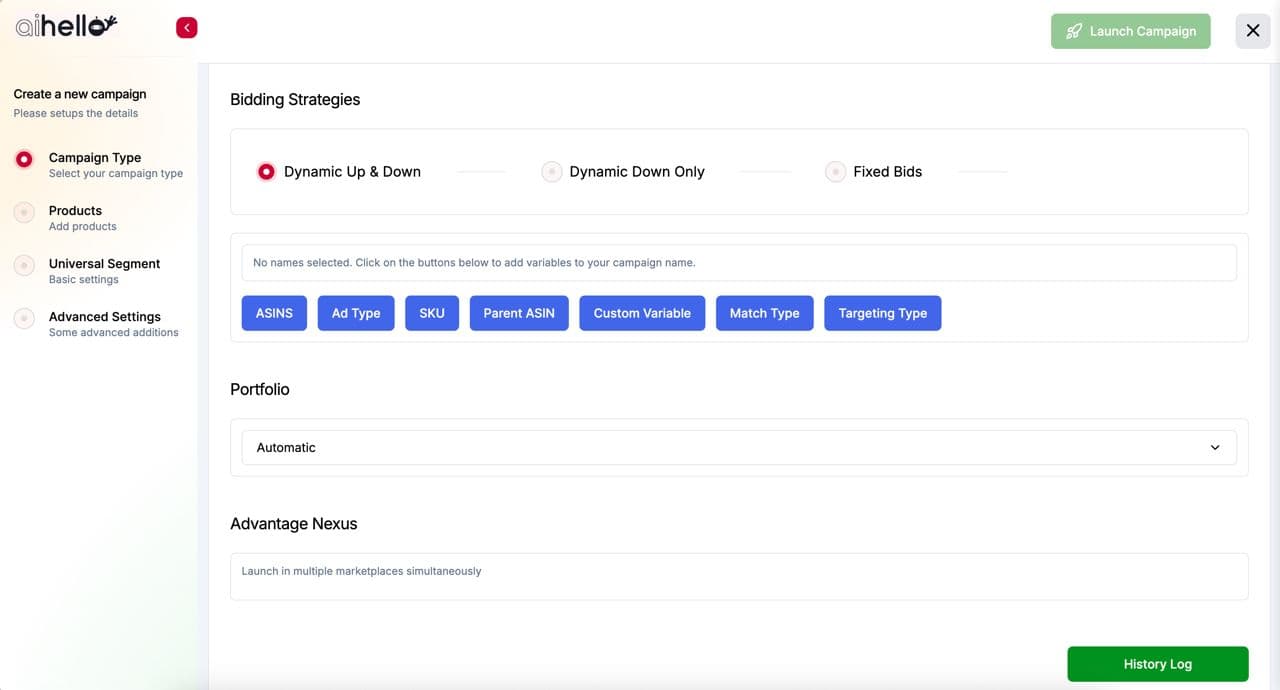Insert SKU variable button

point(432,313)
